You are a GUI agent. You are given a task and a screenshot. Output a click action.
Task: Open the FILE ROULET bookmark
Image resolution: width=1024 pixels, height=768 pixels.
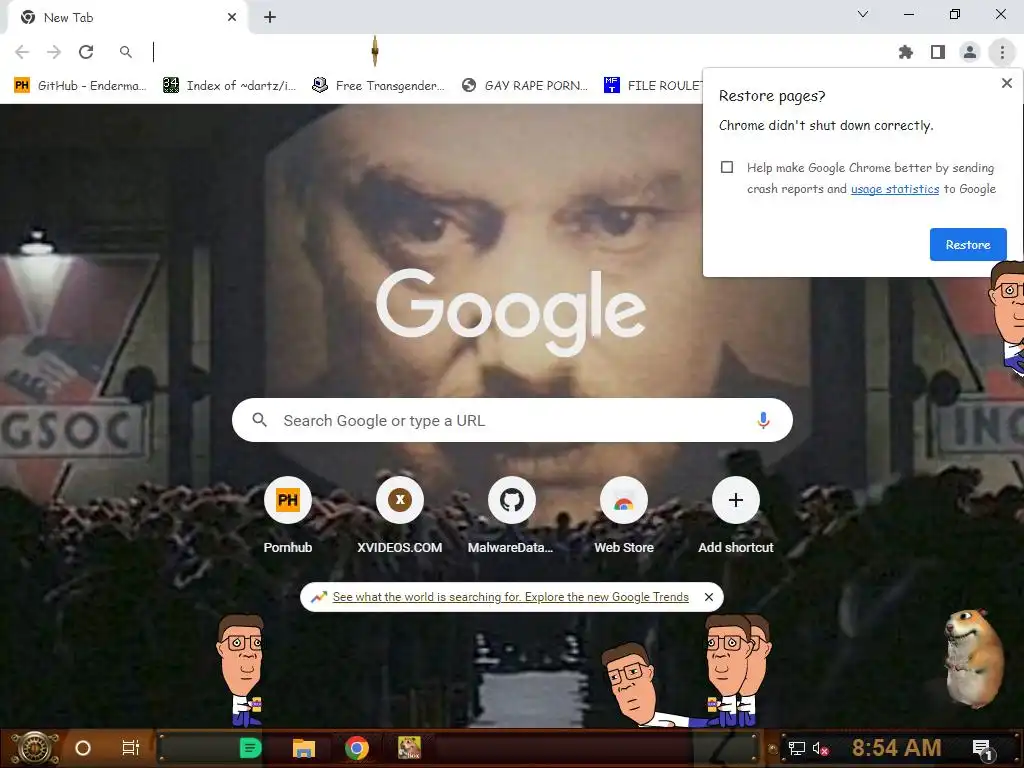coord(653,86)
